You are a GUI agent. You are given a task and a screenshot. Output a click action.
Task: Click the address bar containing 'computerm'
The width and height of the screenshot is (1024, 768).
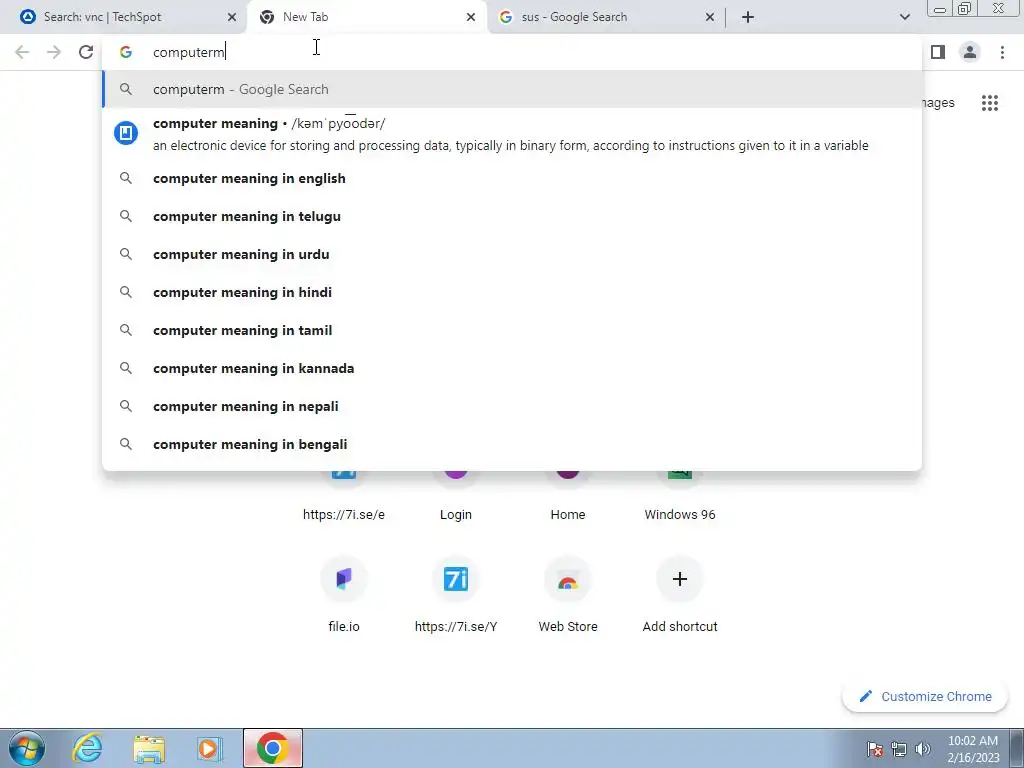pos(512,52)
